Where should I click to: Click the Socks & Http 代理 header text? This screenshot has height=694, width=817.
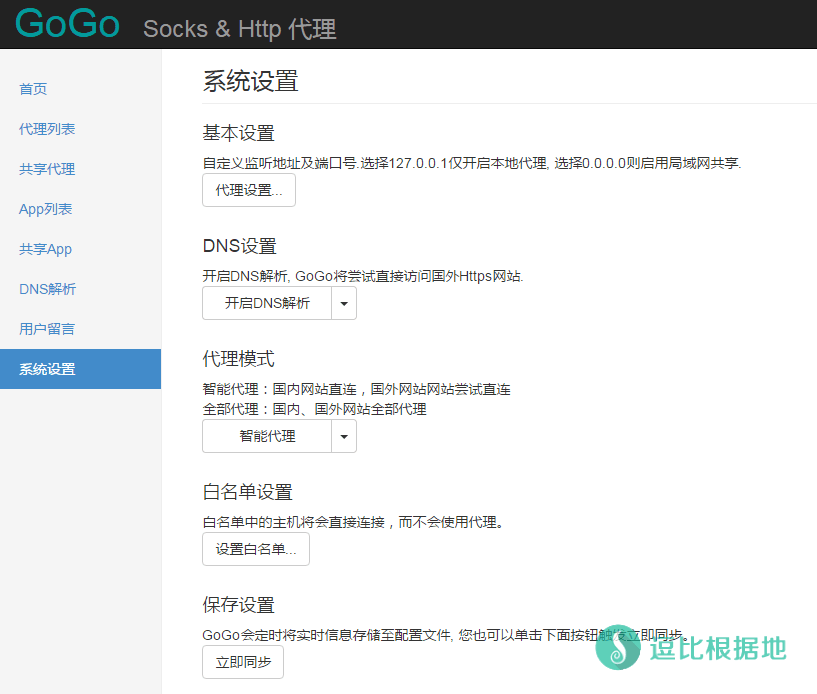[240, 29]
